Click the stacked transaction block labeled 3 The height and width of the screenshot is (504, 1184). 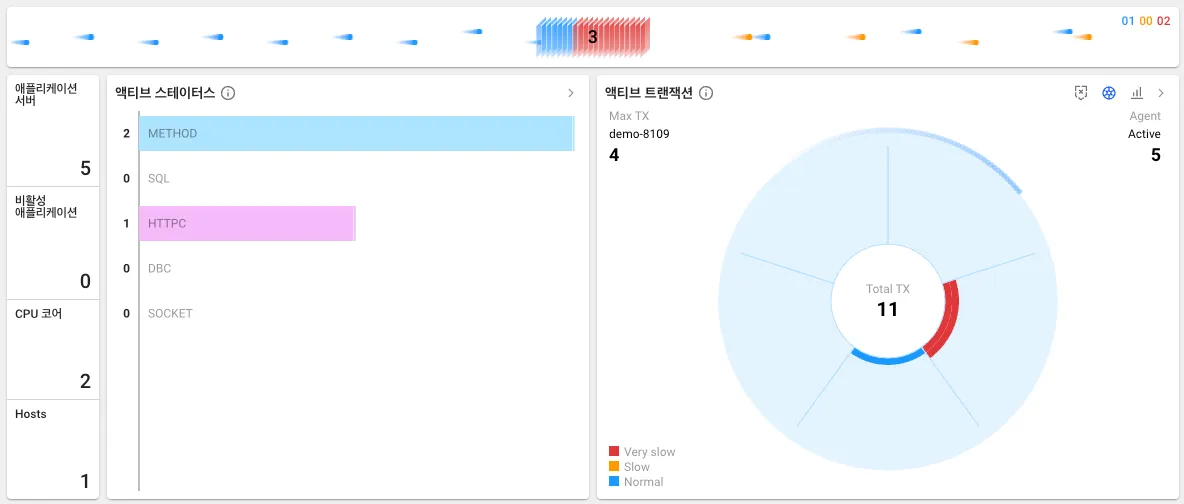pyautogui.click(x=593, y=37)
